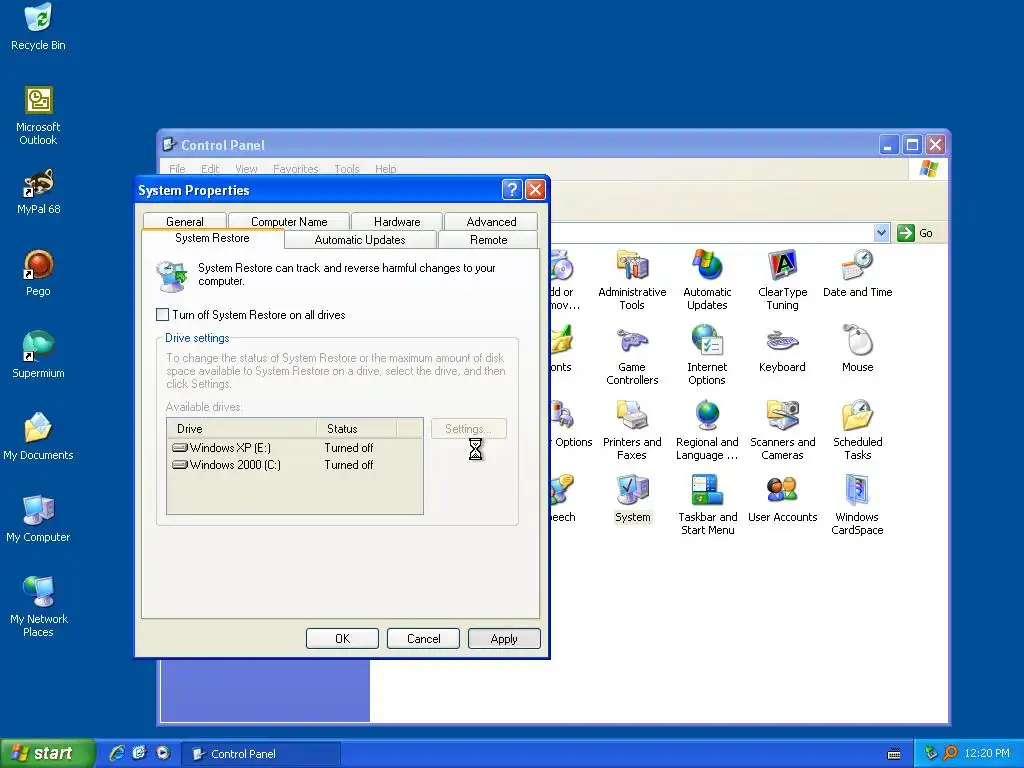Select My Network Places desktop icon
The width and height of the screenshot is (1024, 768).
point(38,607)
